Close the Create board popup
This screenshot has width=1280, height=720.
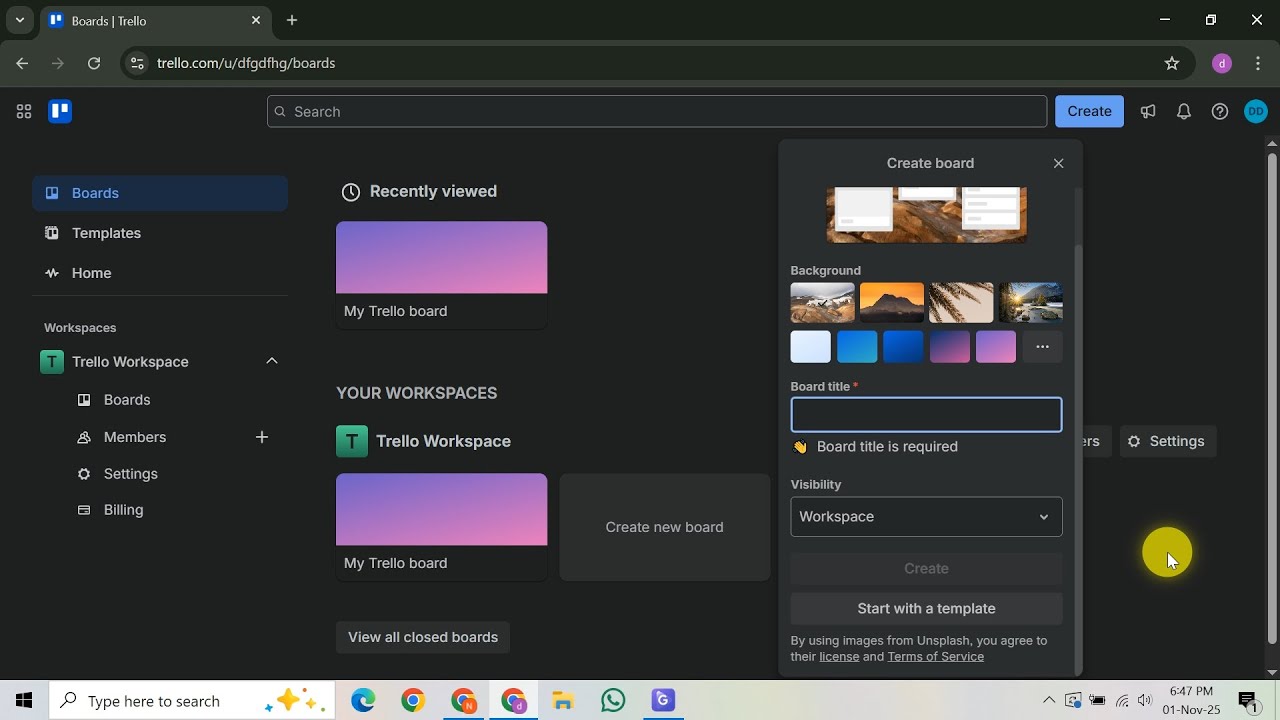pyautogui.click(x=1059, y=163)
